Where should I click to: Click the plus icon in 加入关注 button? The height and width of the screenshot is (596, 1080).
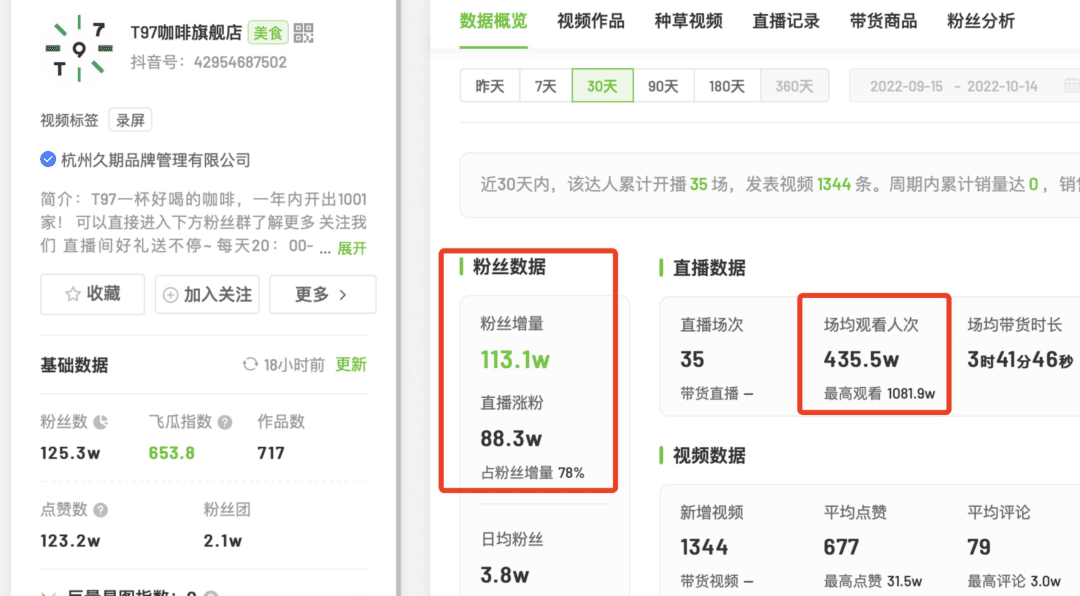tap(170, 295)
